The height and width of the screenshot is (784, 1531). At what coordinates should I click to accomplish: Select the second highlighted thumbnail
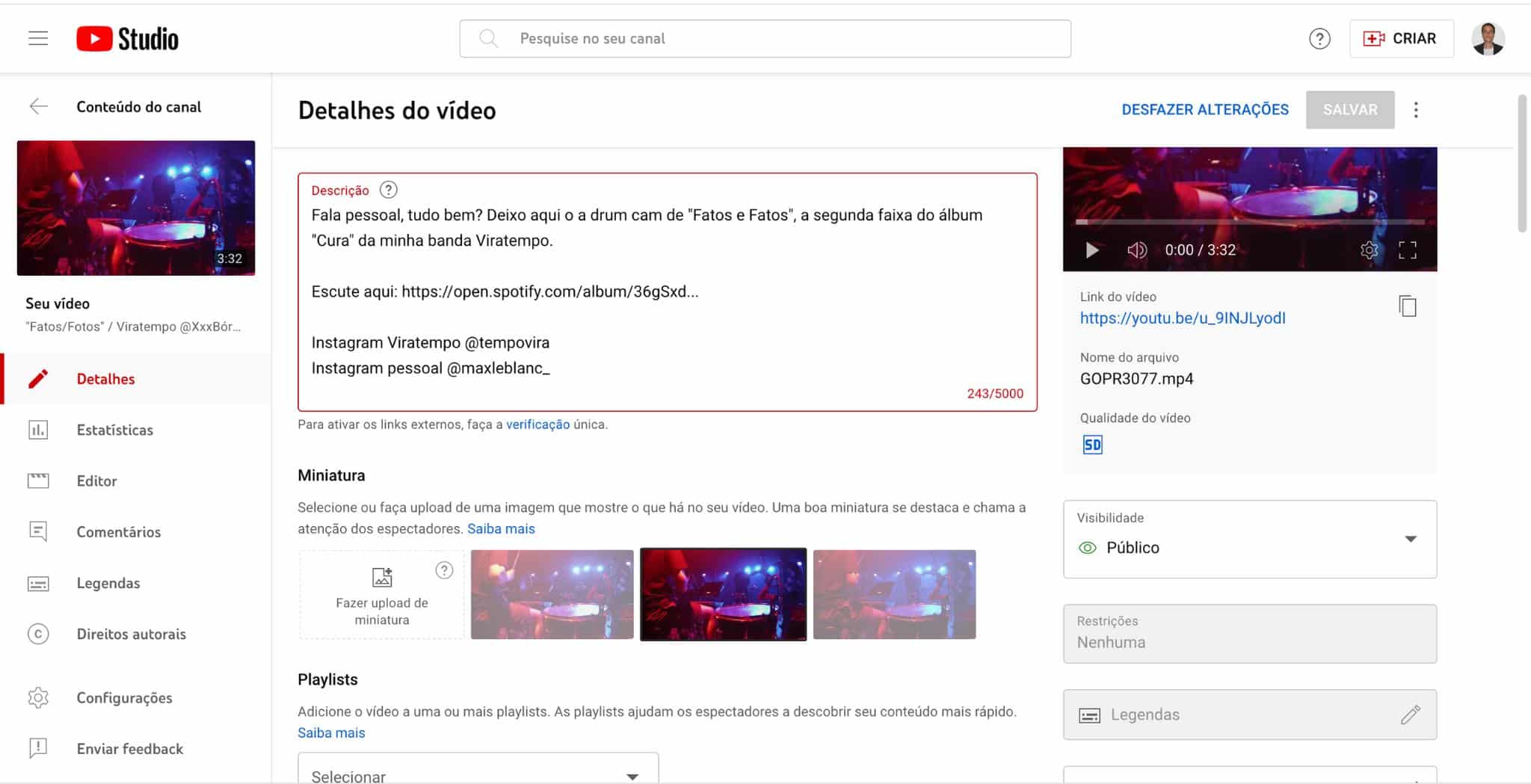(724, 595)
